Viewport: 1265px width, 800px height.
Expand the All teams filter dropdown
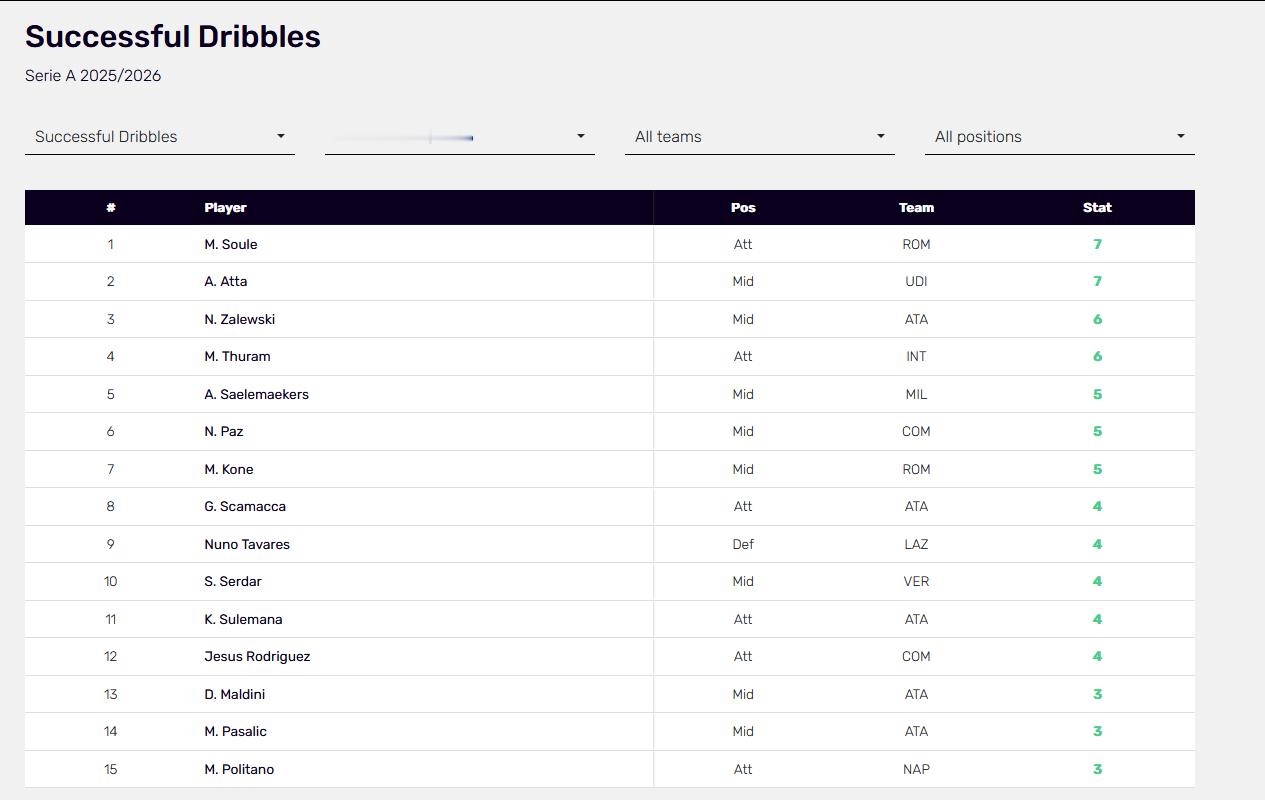[760, 137]
